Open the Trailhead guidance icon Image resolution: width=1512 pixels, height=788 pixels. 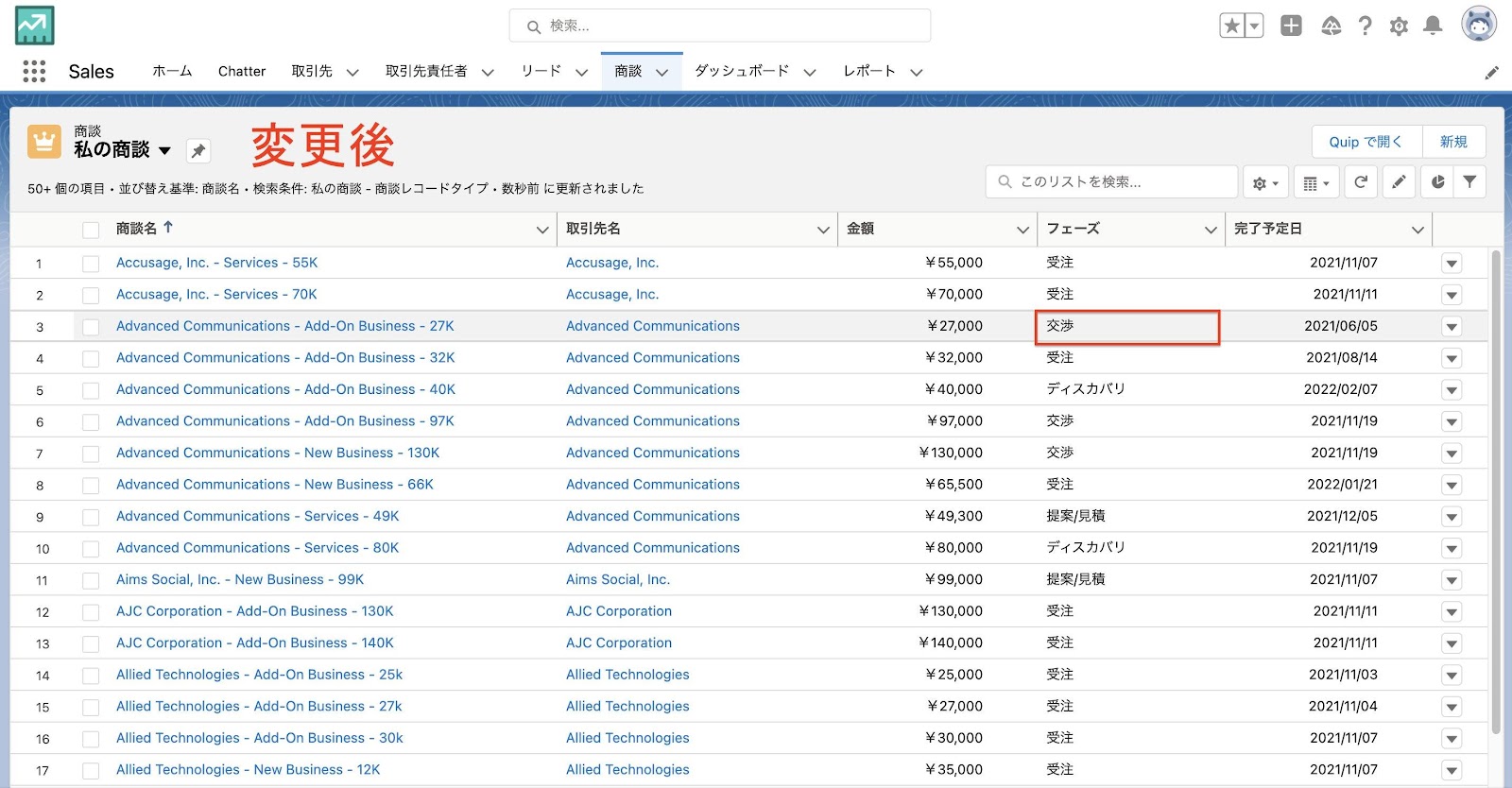[1331, 26]
